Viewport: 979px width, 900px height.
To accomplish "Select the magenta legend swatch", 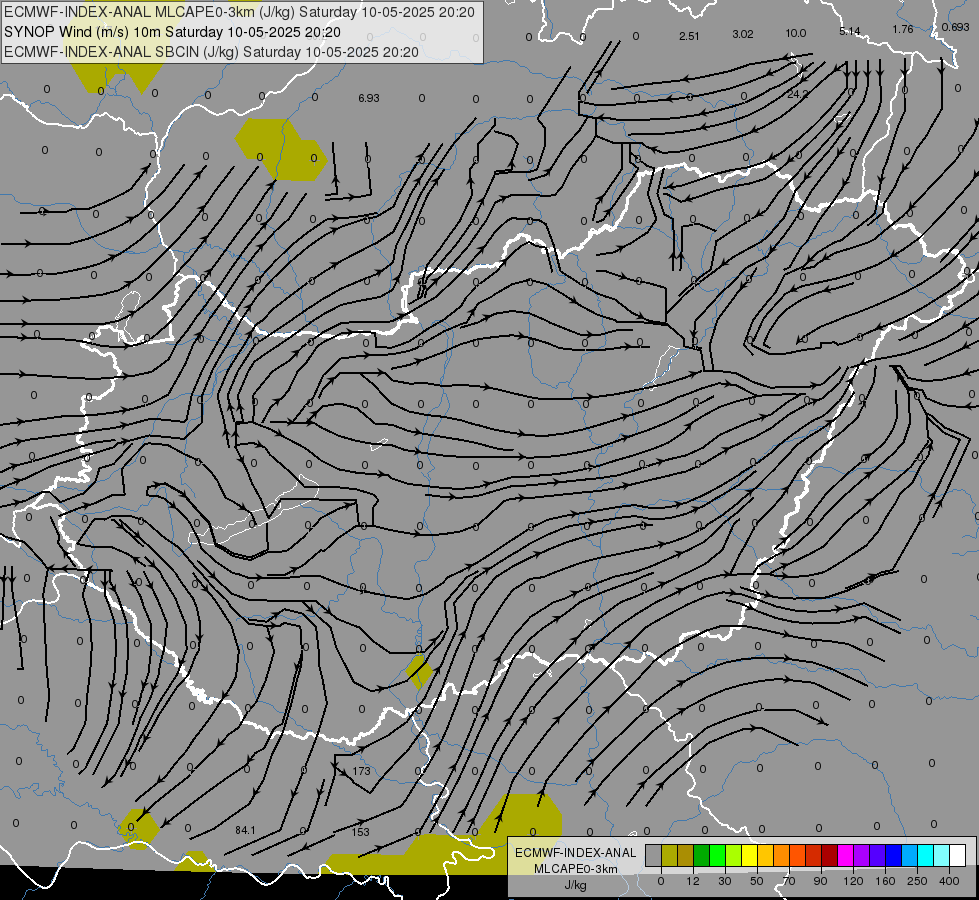I will tap(846, 856).
